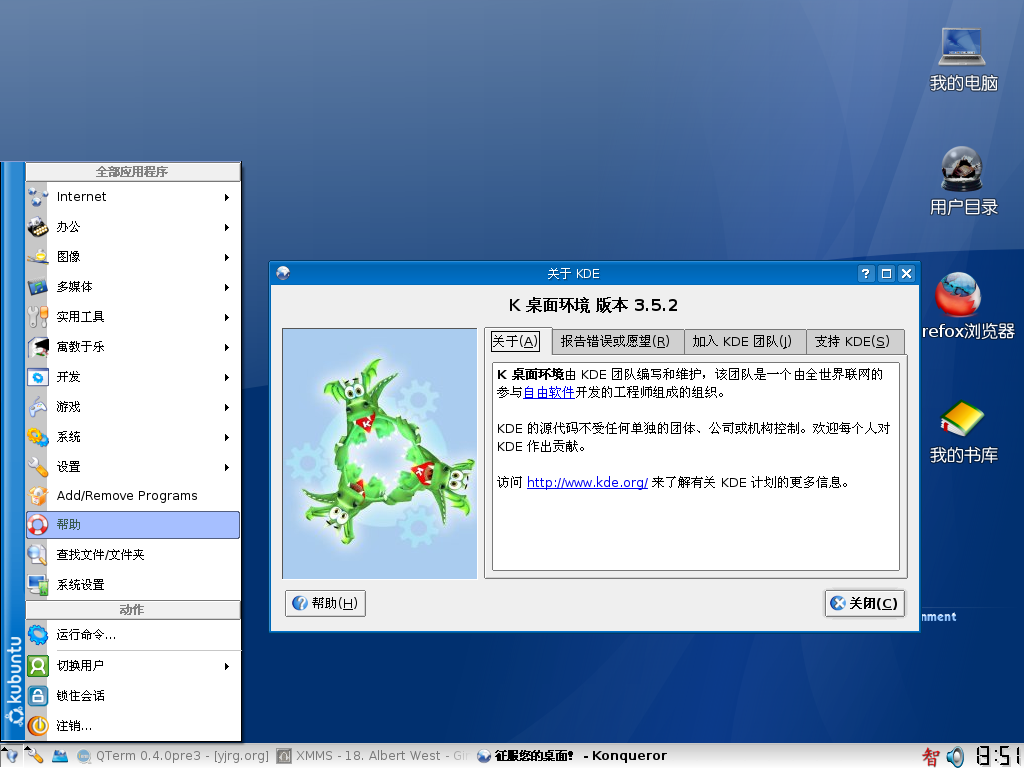Click the 寓教于乐 icon
Screen dimensions: 1024x768
pyautogui.click(x=38, y=347)
